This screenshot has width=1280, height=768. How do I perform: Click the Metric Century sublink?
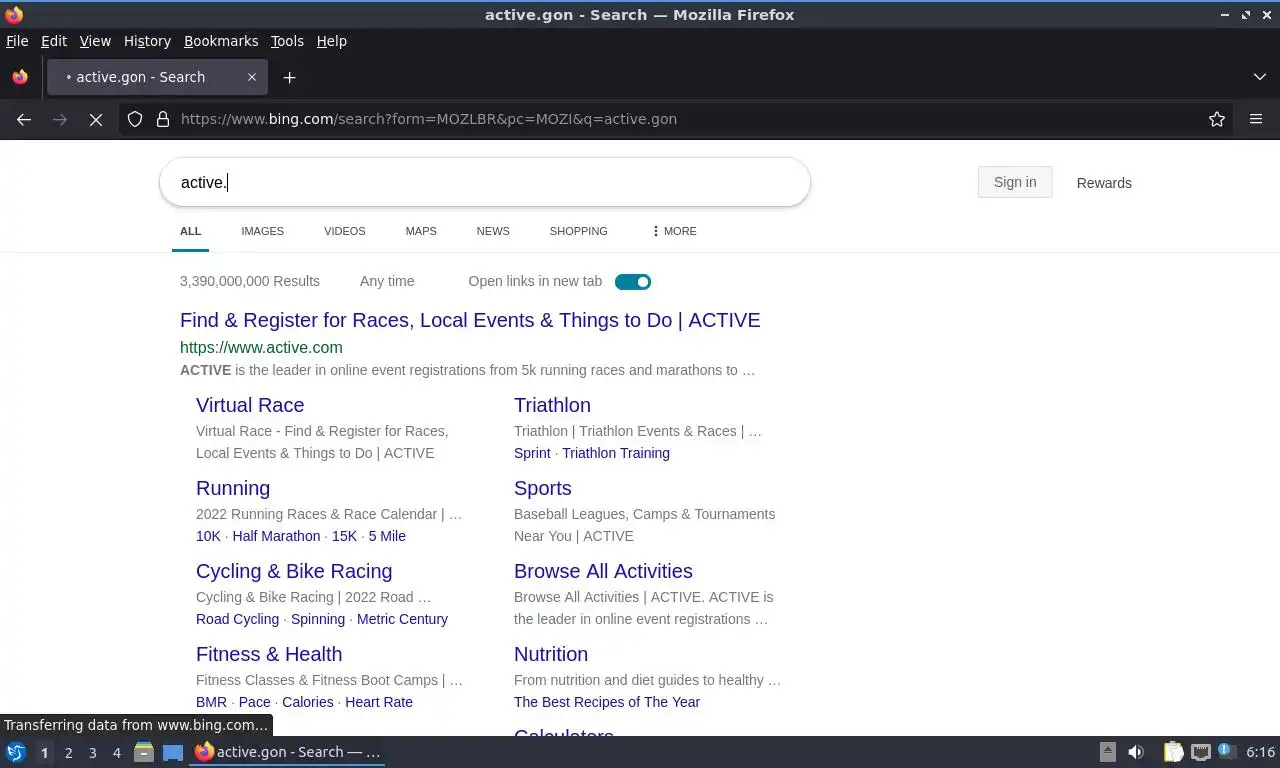(x=402, y=619)
